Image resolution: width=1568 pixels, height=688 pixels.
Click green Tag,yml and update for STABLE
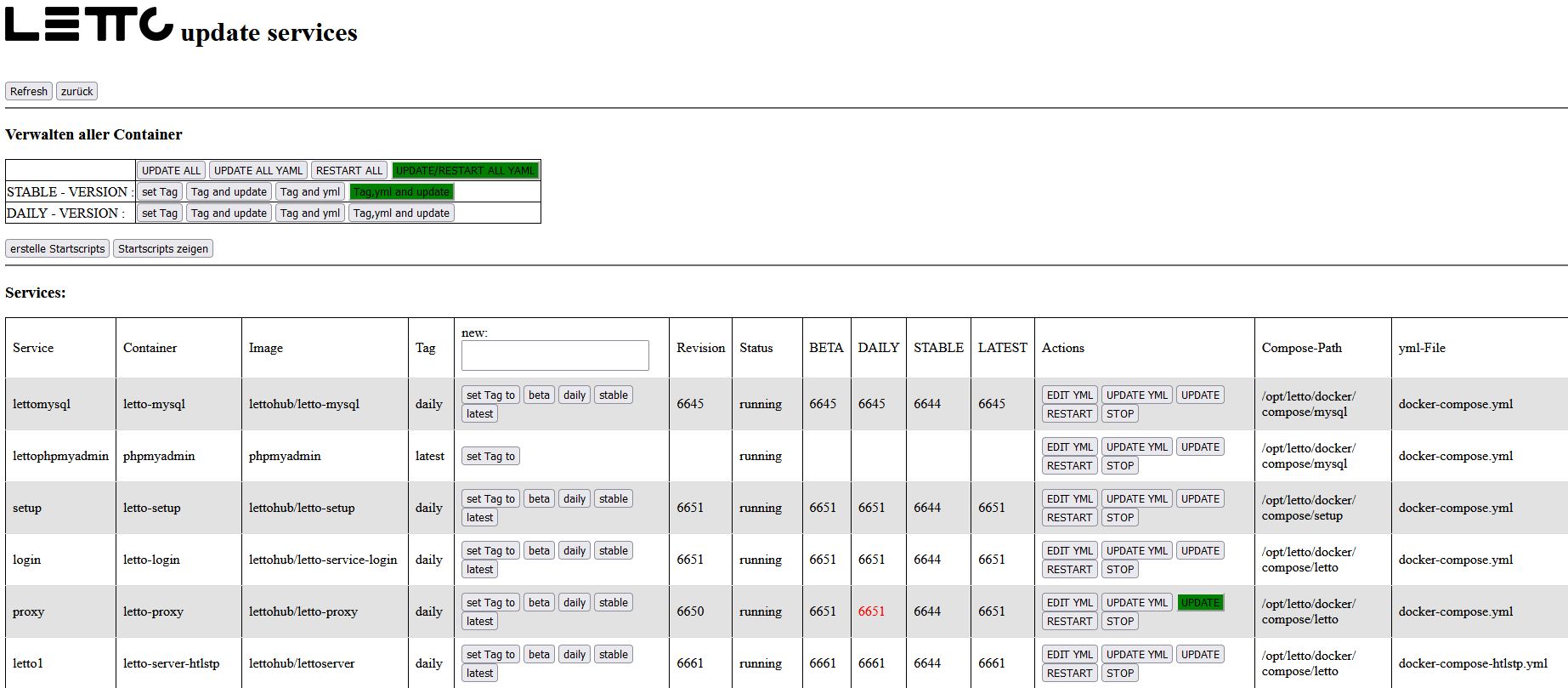pos(401,192)
